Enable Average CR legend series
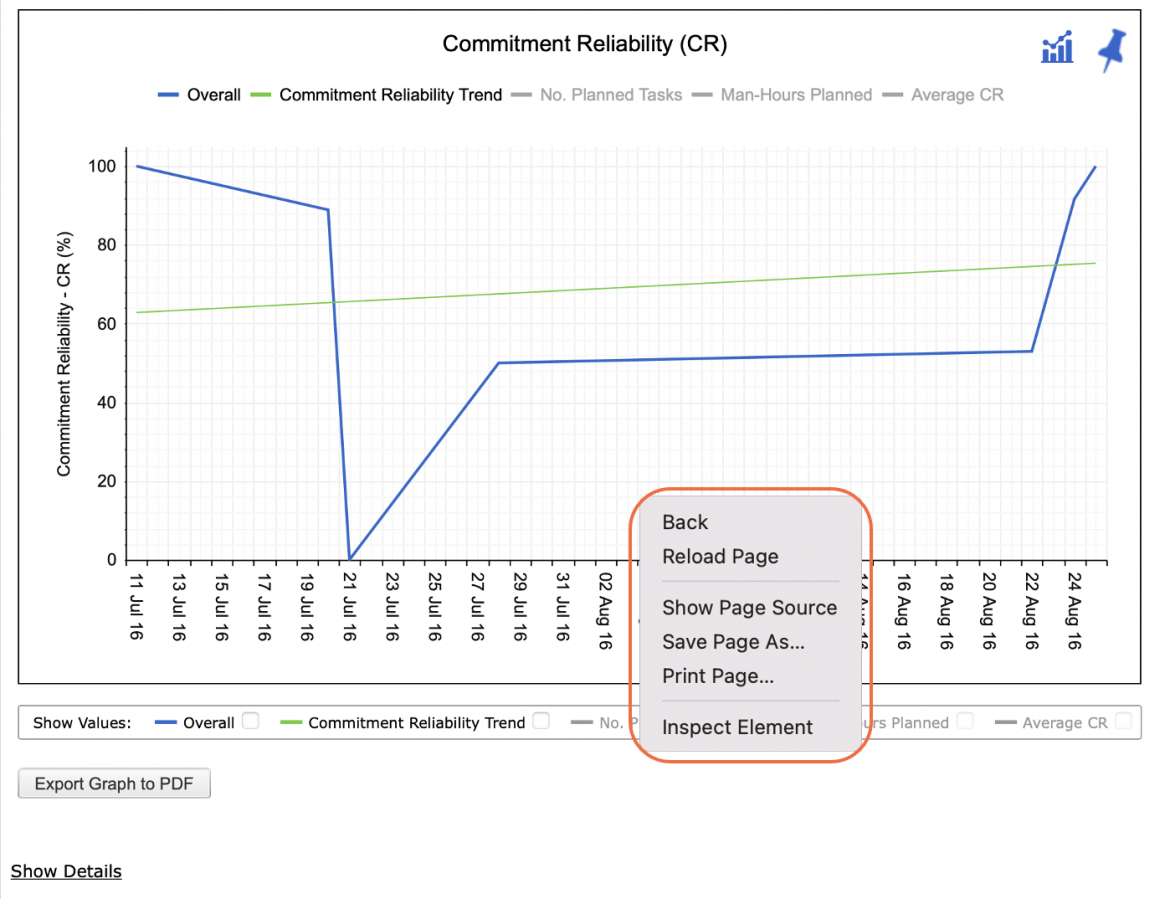Screen dimensions: 1170x899 point(943,95)
